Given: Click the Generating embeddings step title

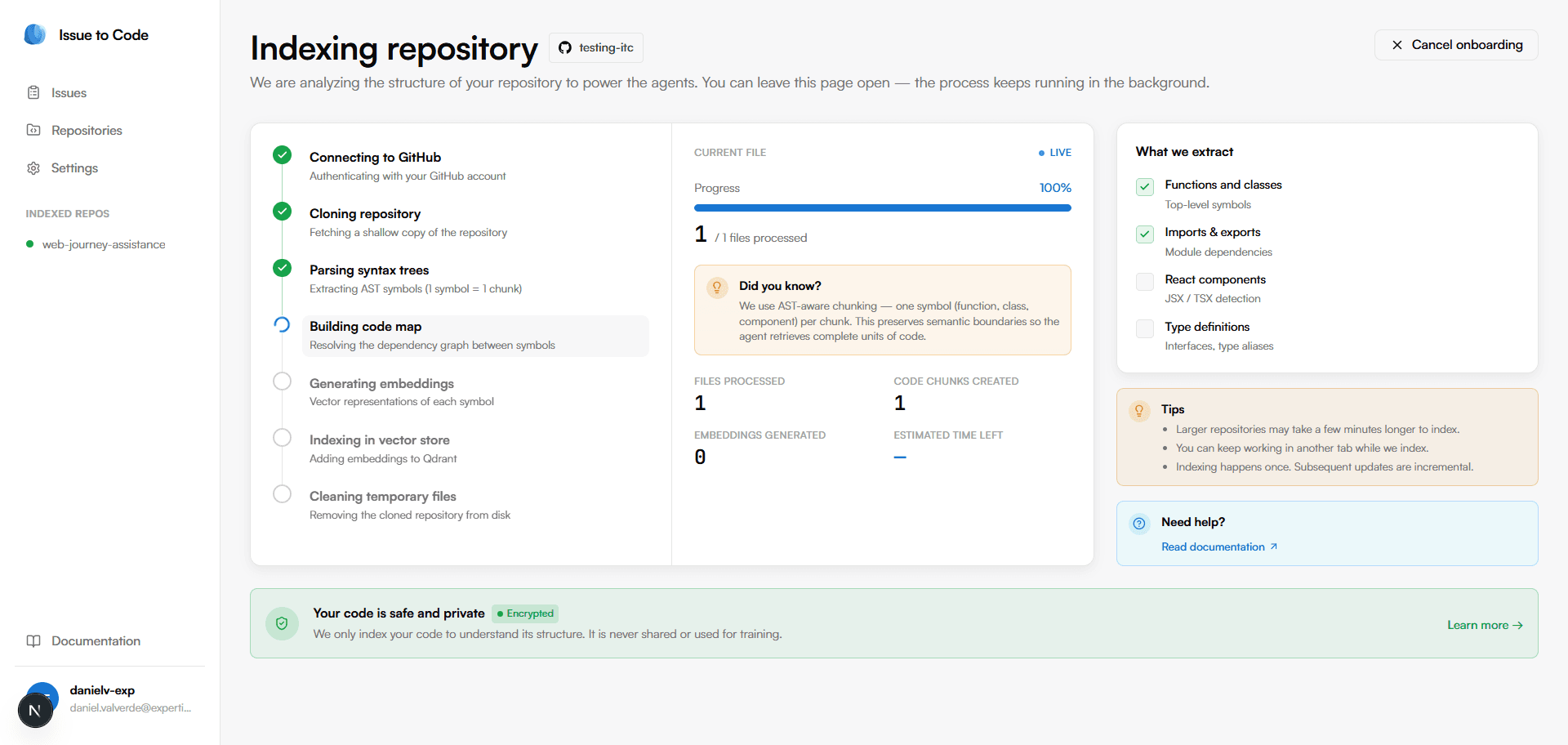Looking at the screenshot, I should click(x=381, y=383).
